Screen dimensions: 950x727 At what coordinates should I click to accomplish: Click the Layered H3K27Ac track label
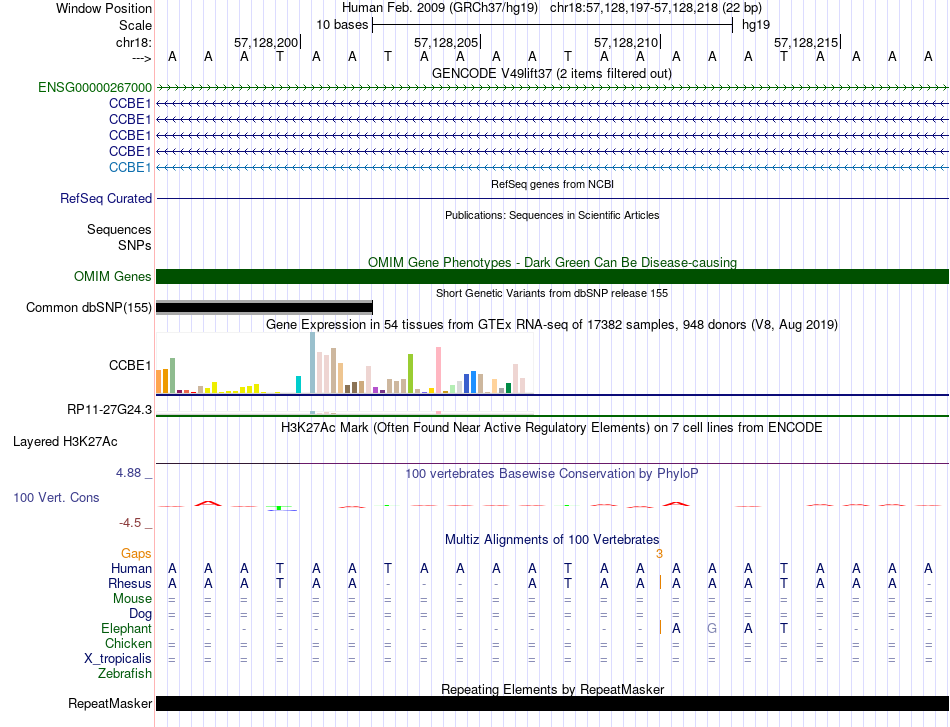65,442
